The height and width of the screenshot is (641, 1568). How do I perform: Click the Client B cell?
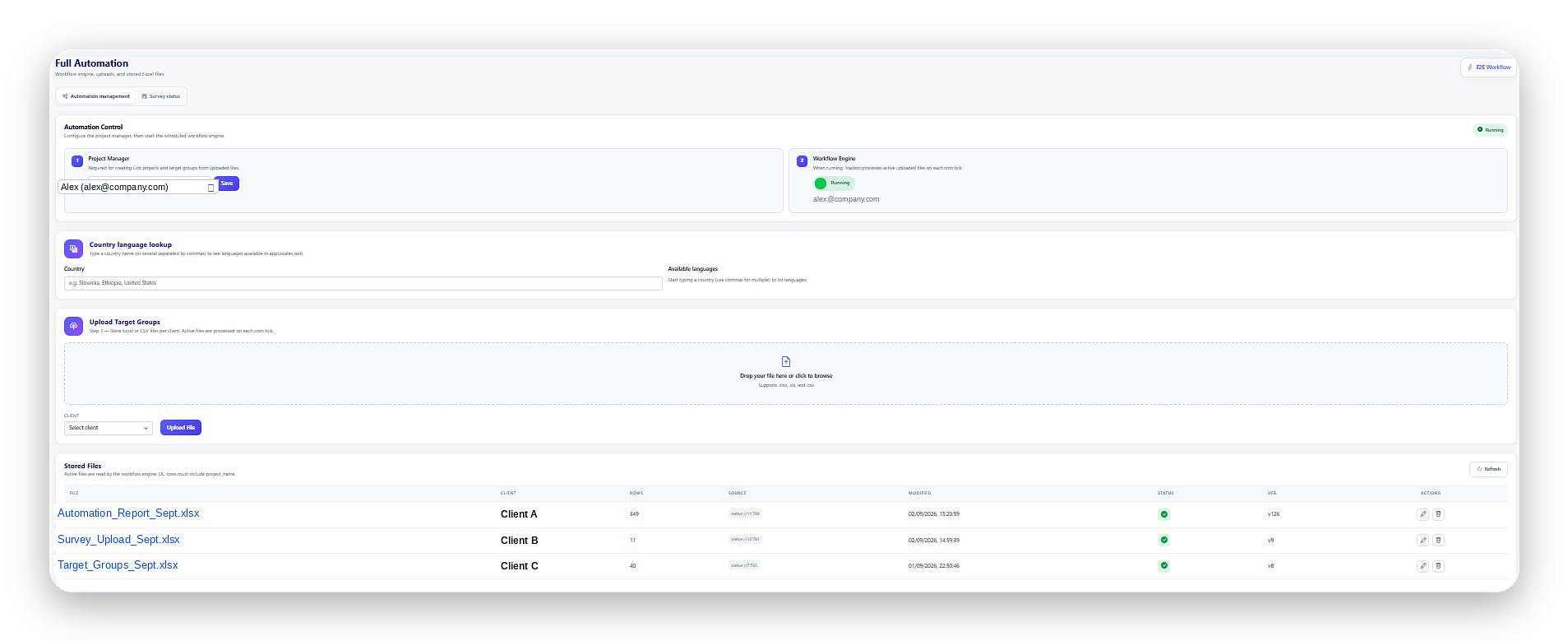click(520, 541)
